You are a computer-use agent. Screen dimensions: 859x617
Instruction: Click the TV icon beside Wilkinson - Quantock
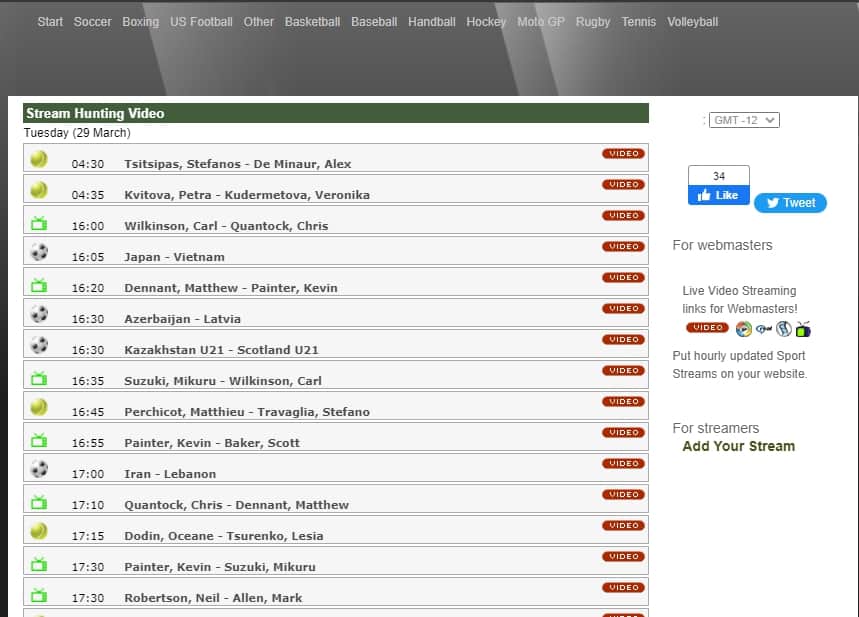click(x=39, y=222)
